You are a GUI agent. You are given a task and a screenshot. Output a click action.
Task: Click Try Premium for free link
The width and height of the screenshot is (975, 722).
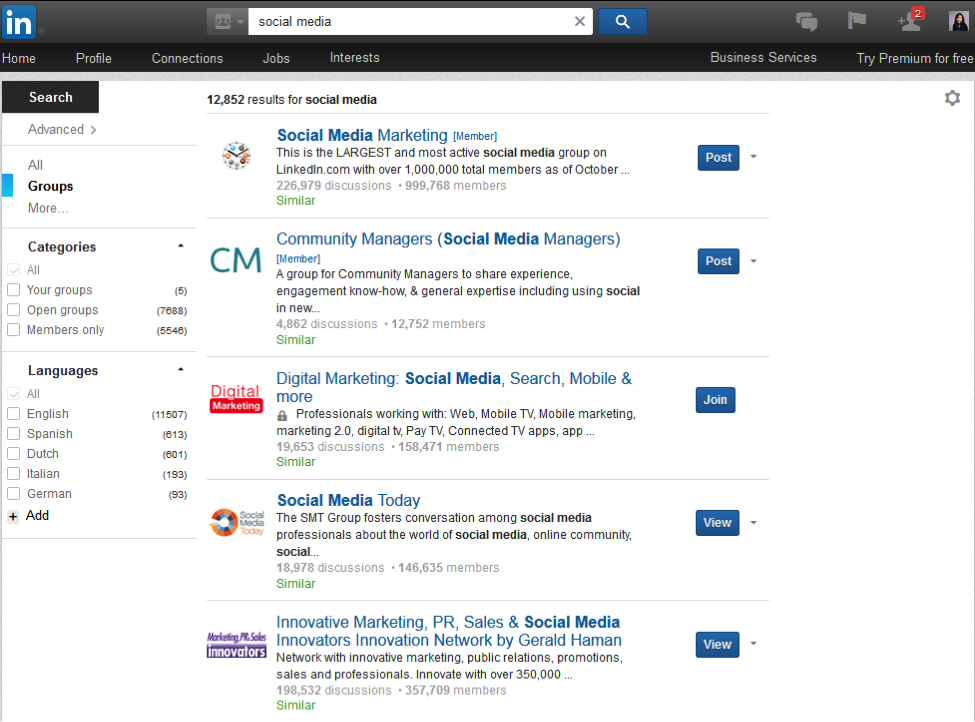click(x=915, y=58)
